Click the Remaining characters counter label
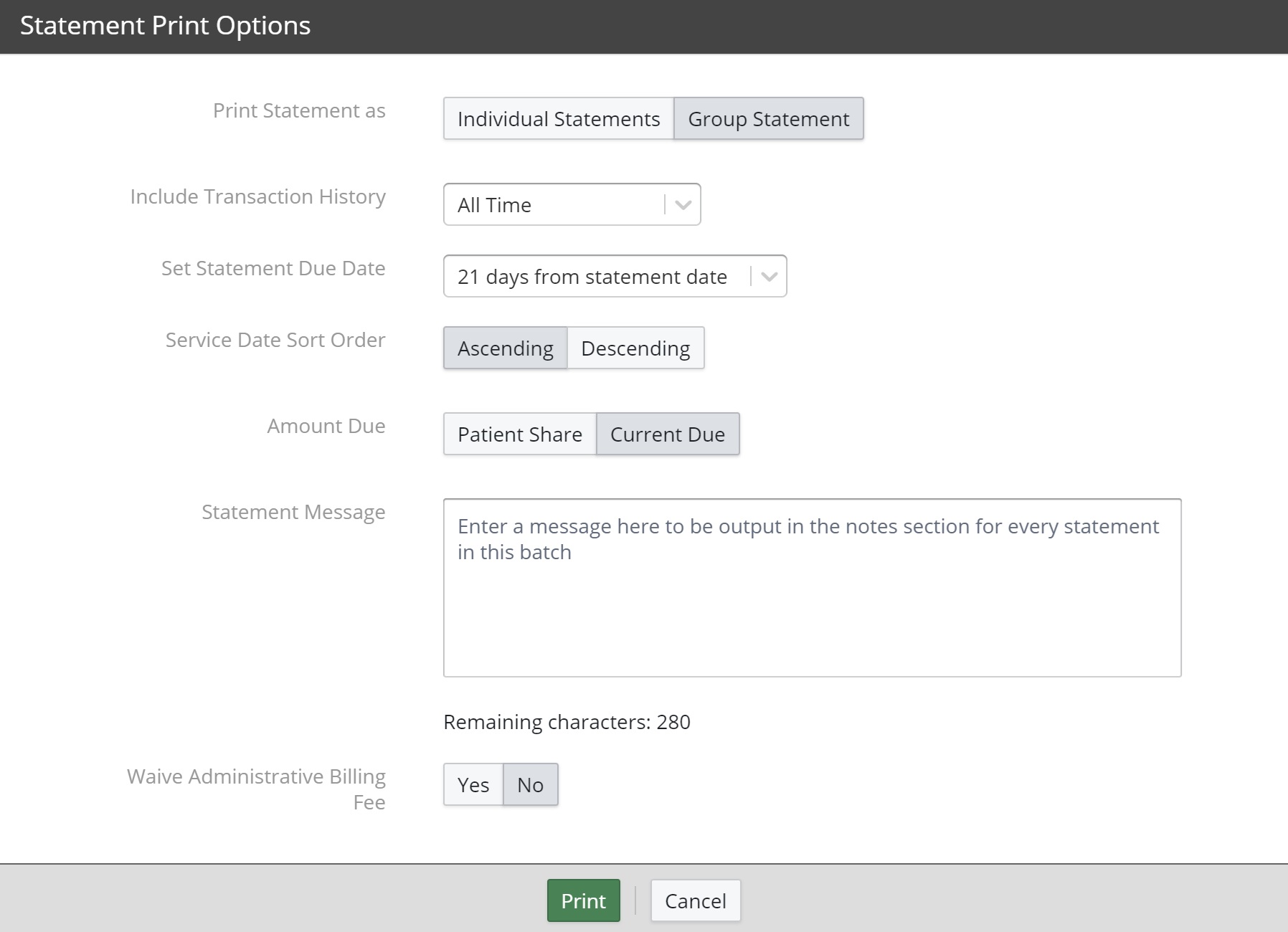Viewport: 1288px width, 932px height. pos(567,723)
